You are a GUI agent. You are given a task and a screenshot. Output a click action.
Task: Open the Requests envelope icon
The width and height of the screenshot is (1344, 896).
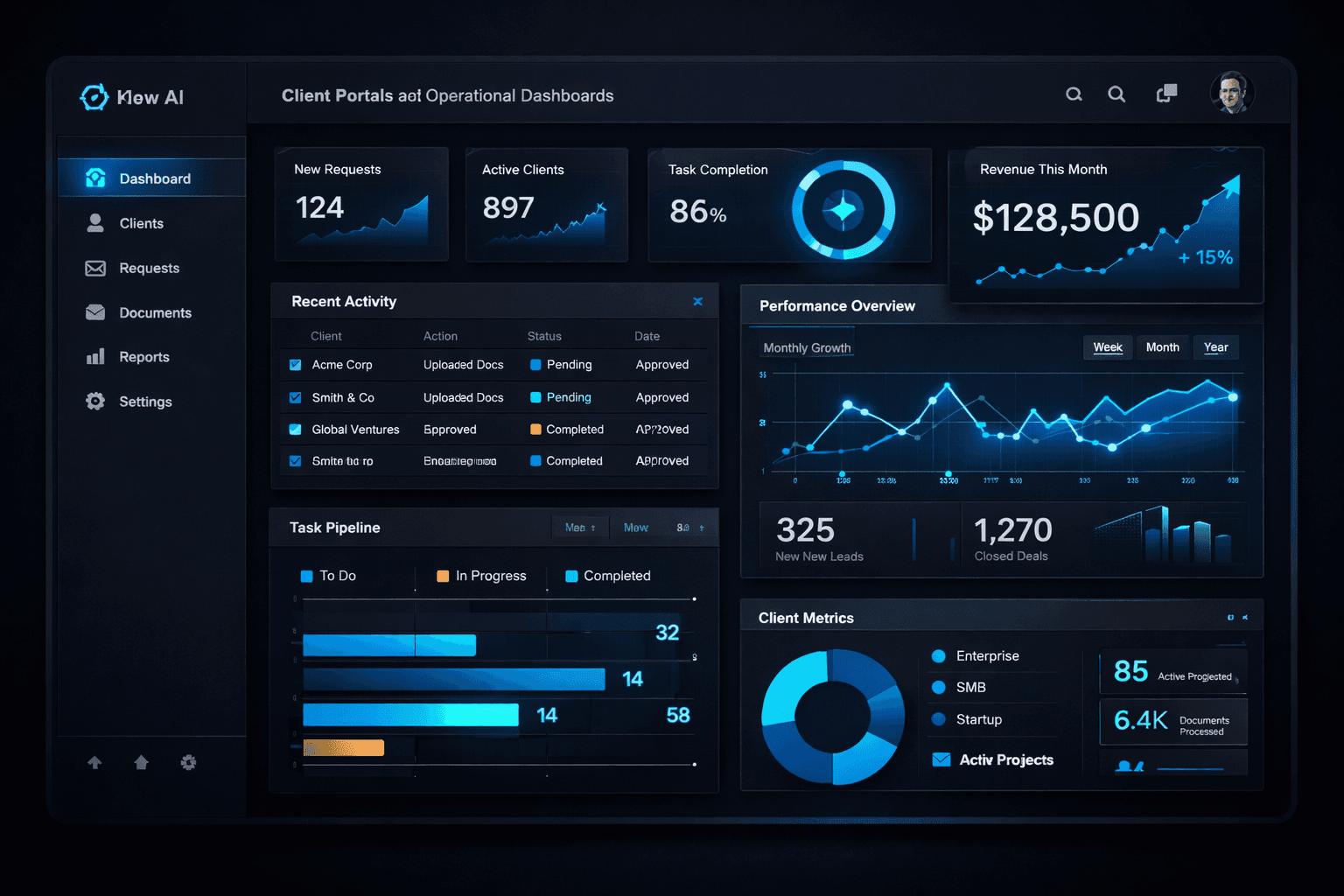[95, 268]
